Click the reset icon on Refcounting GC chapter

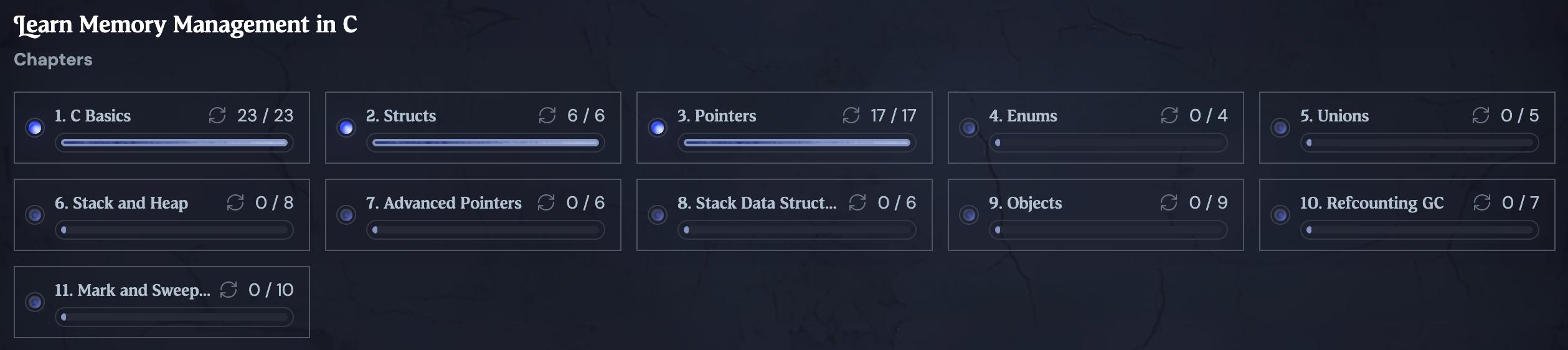(1482, 202)
